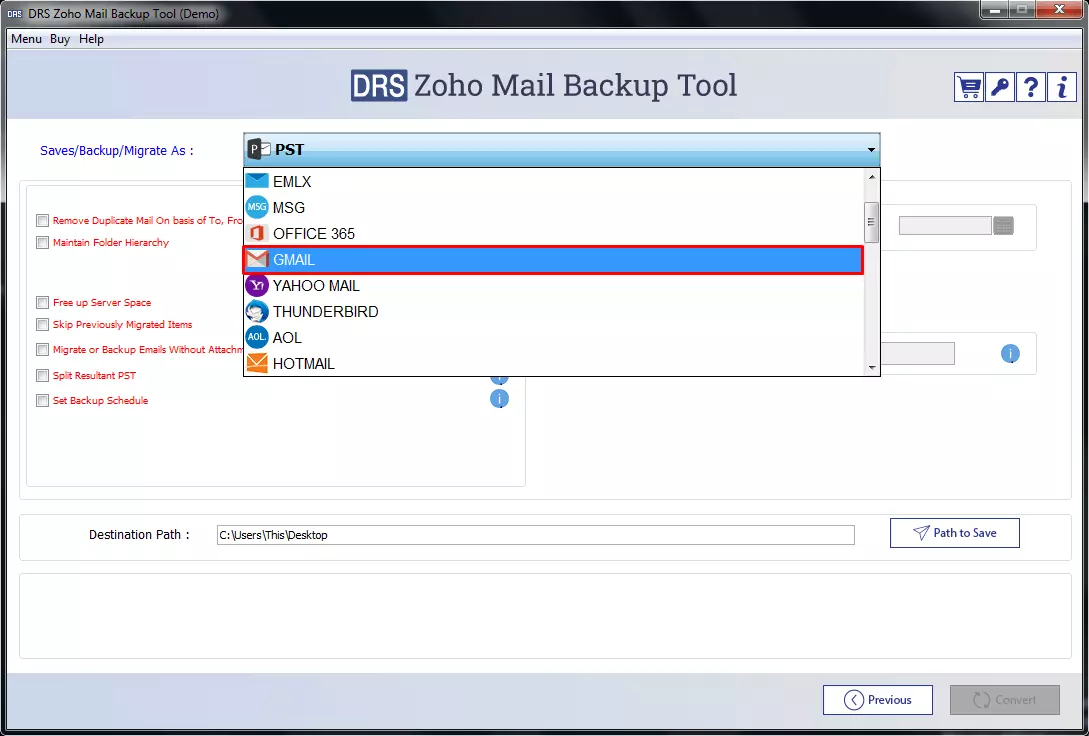Select HOTMAIL from the format list
This screenshot has height=736, width=1089.
tap(554, 363)
